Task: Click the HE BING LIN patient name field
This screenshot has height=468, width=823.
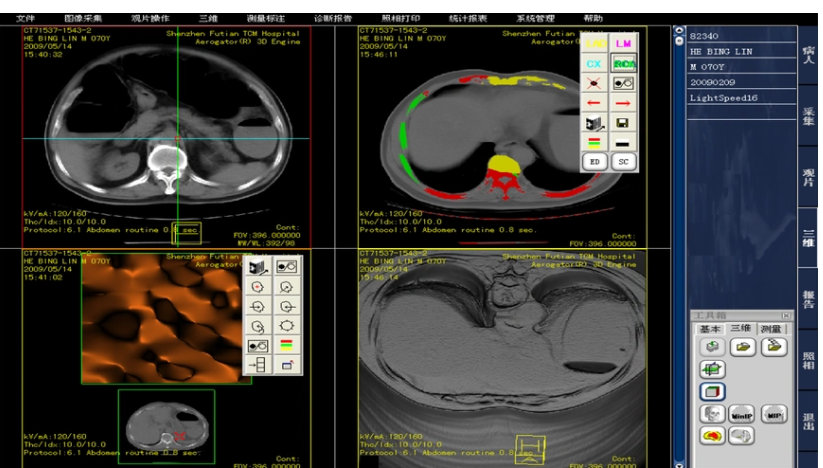Action: [741, 51]
